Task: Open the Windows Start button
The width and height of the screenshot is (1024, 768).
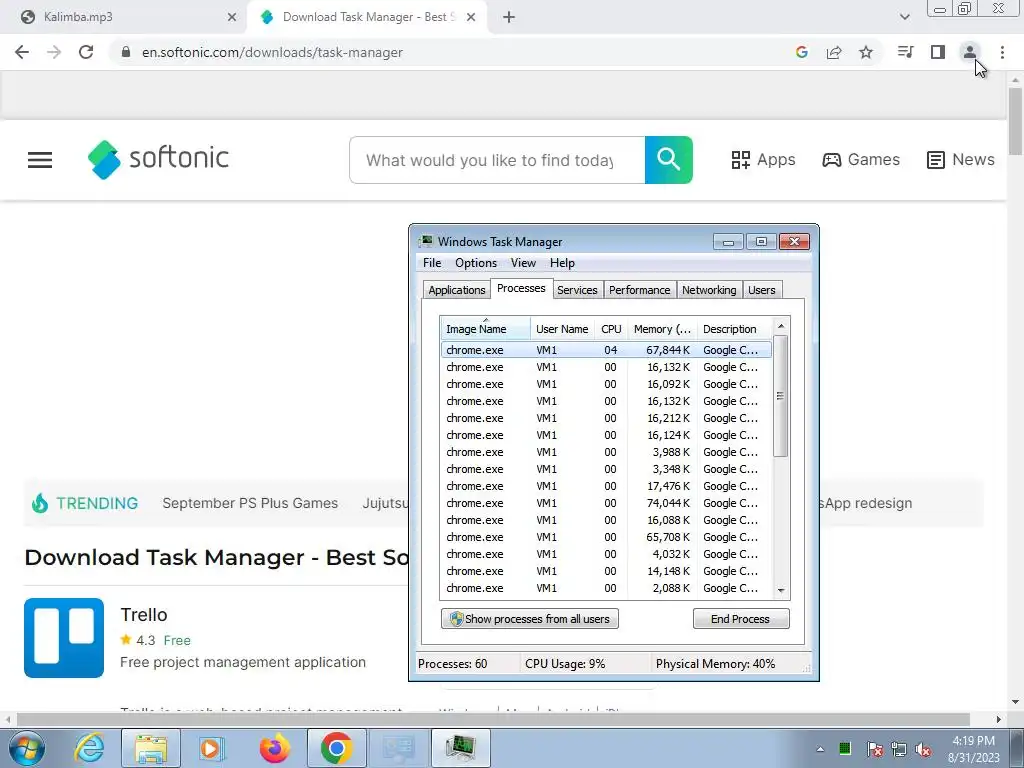Action: (27, 748)
